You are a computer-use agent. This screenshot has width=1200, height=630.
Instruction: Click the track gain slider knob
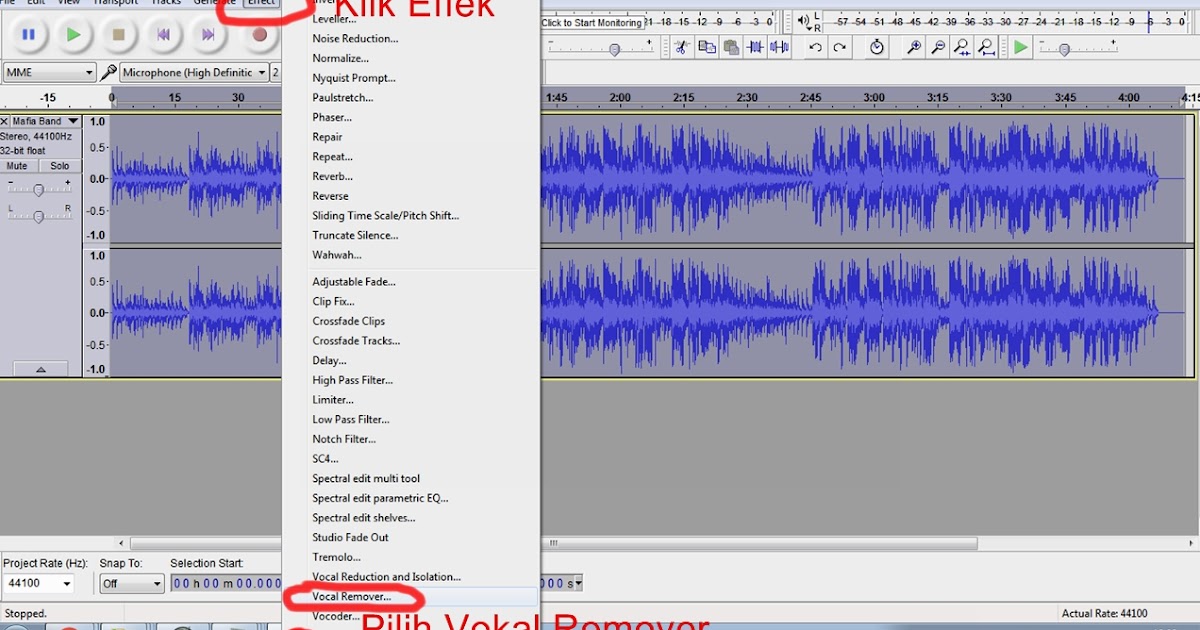pos(39,190)
